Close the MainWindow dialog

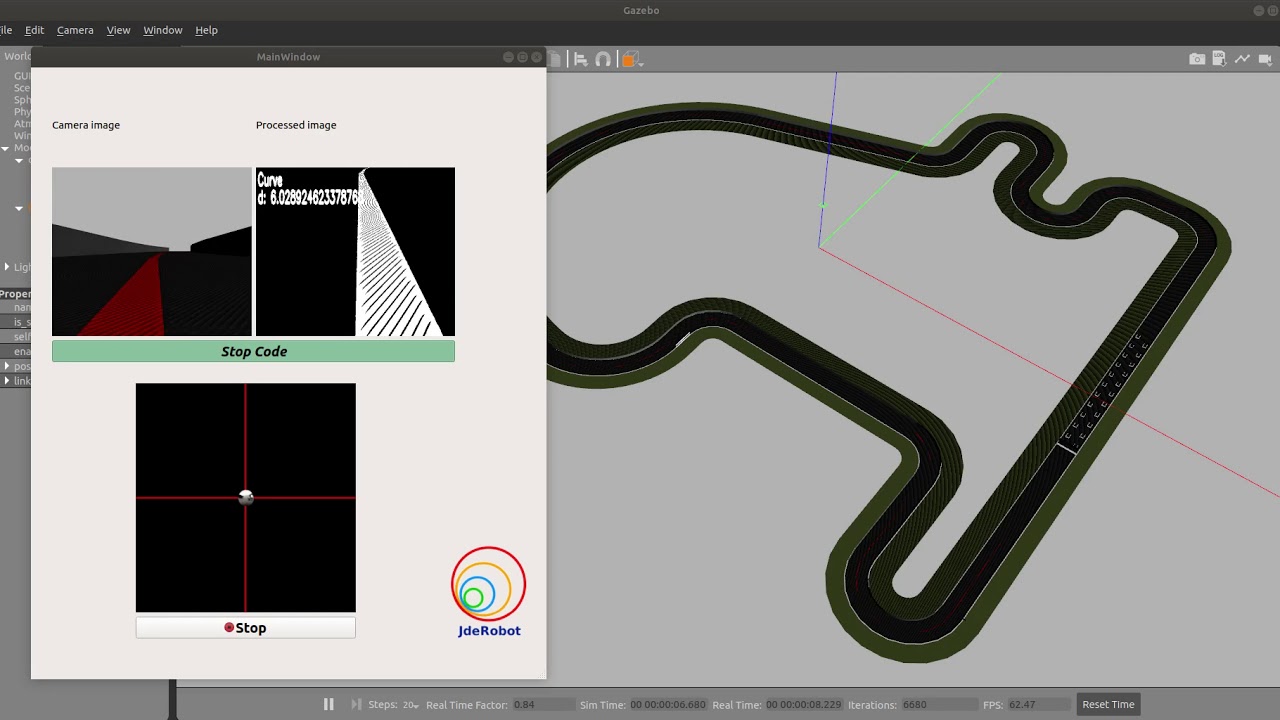(536, 57)
